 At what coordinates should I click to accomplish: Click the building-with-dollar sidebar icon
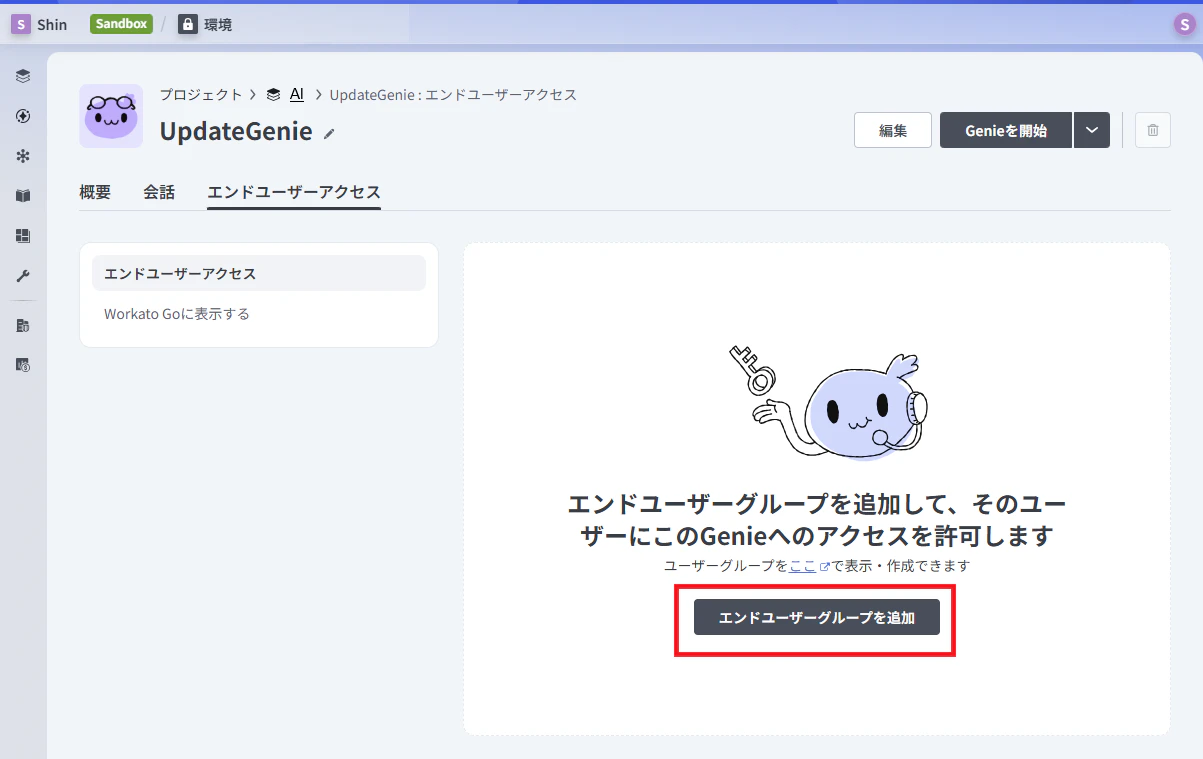pos(23,366)
